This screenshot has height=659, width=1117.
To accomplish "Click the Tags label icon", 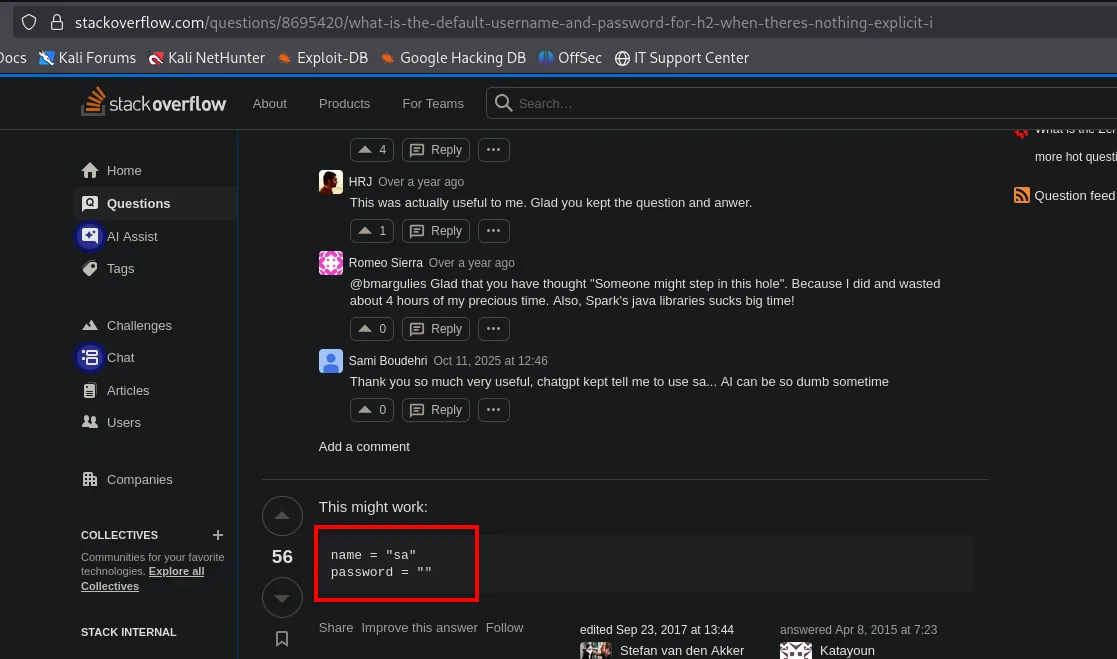I will point(90,269).
